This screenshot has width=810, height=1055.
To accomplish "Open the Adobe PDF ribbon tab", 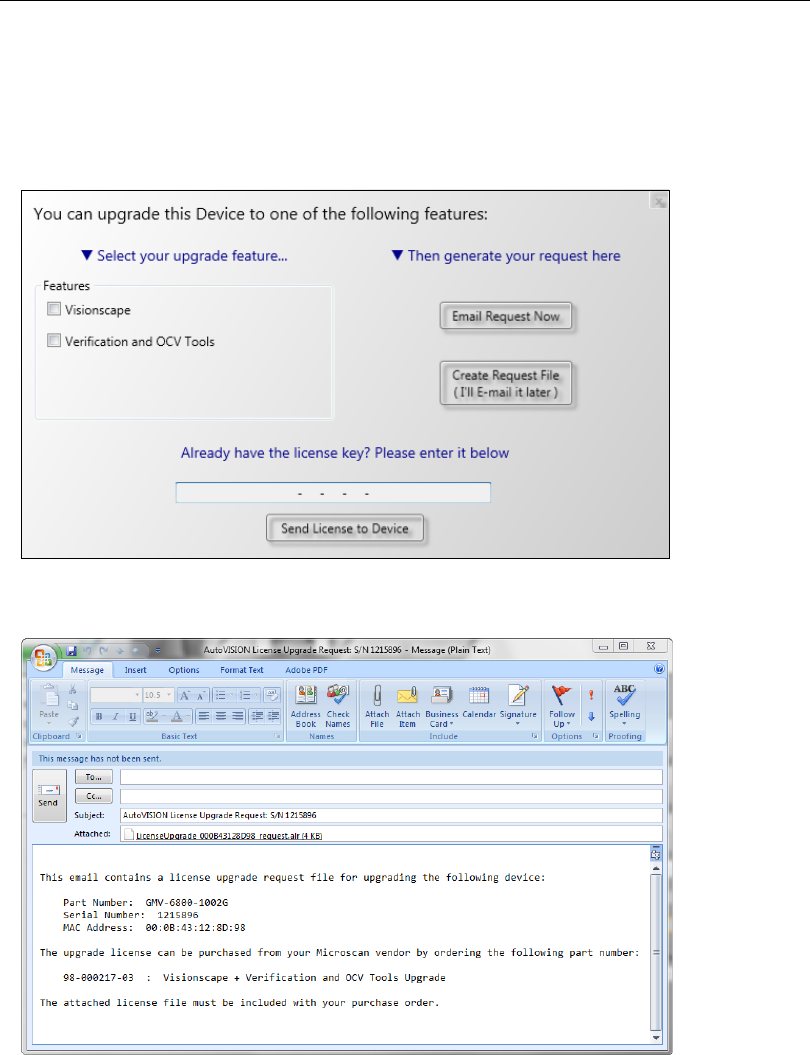I will [306, 670].
